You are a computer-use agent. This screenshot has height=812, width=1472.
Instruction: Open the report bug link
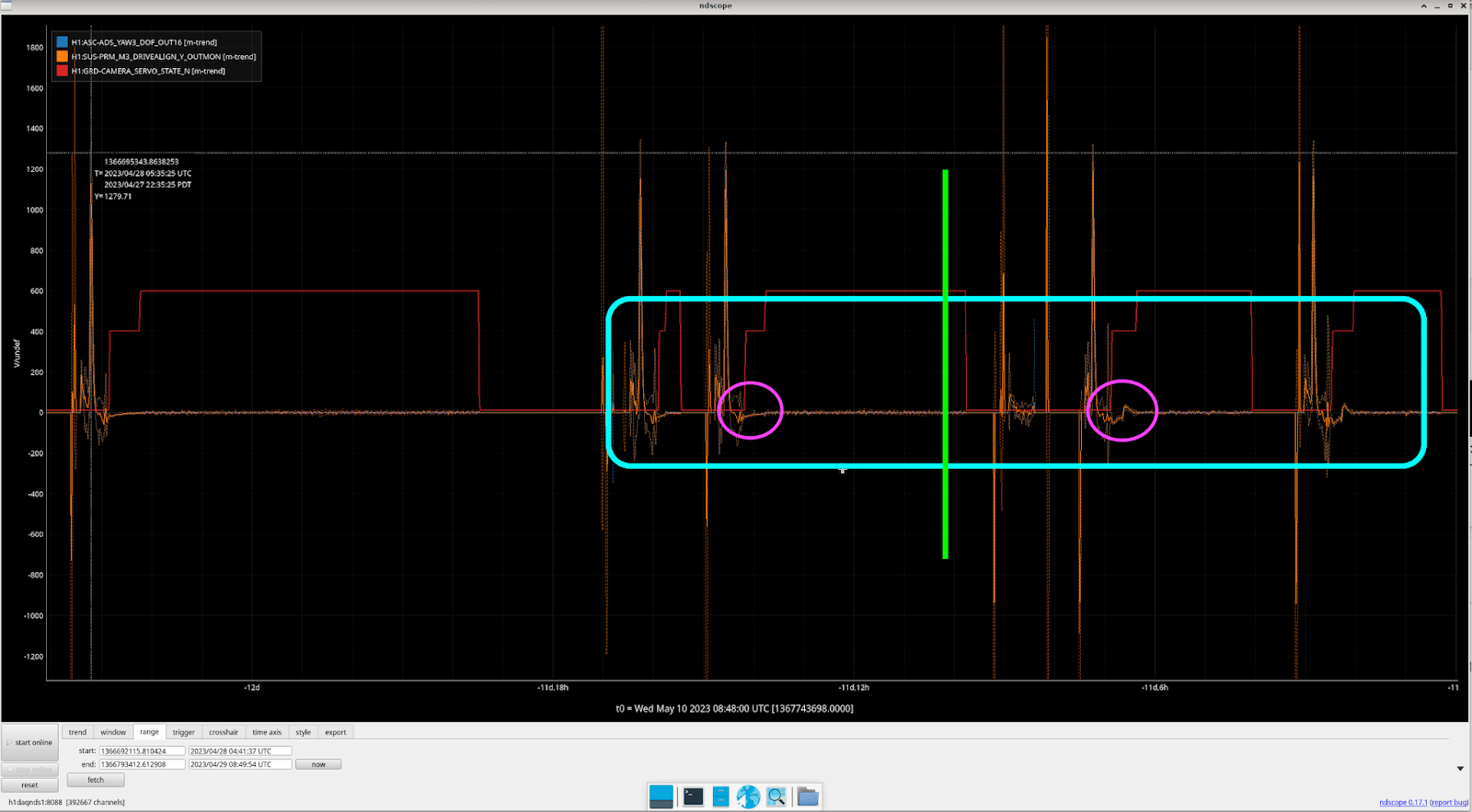click(1449, 803)
